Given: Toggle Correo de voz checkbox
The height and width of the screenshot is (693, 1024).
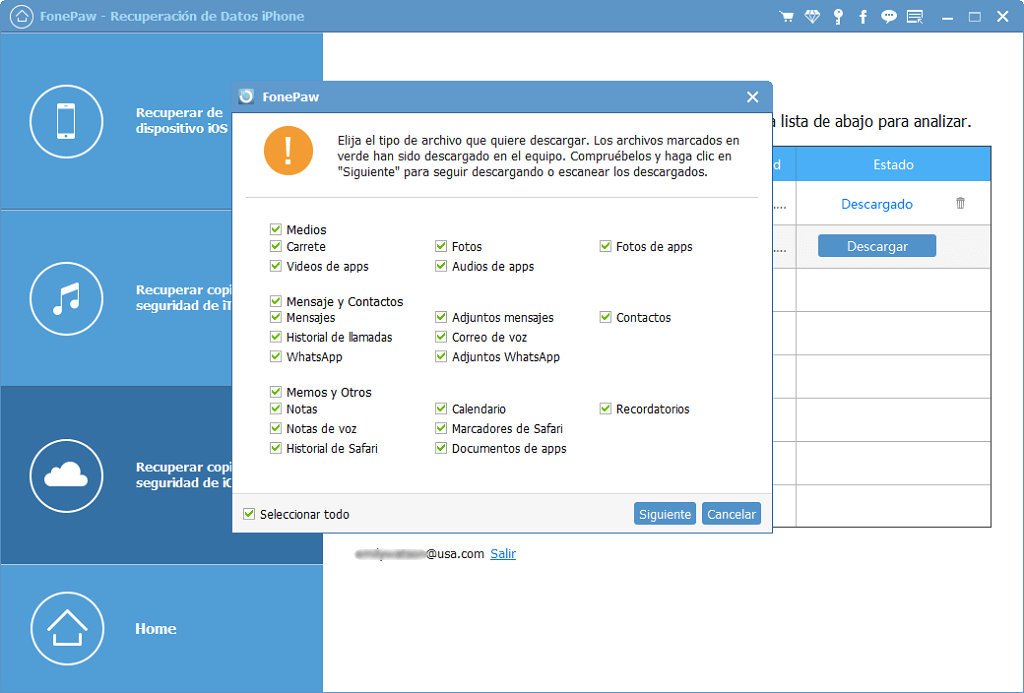Looking at the screenshot, I should pyautogui.click(x=441, y=337).
